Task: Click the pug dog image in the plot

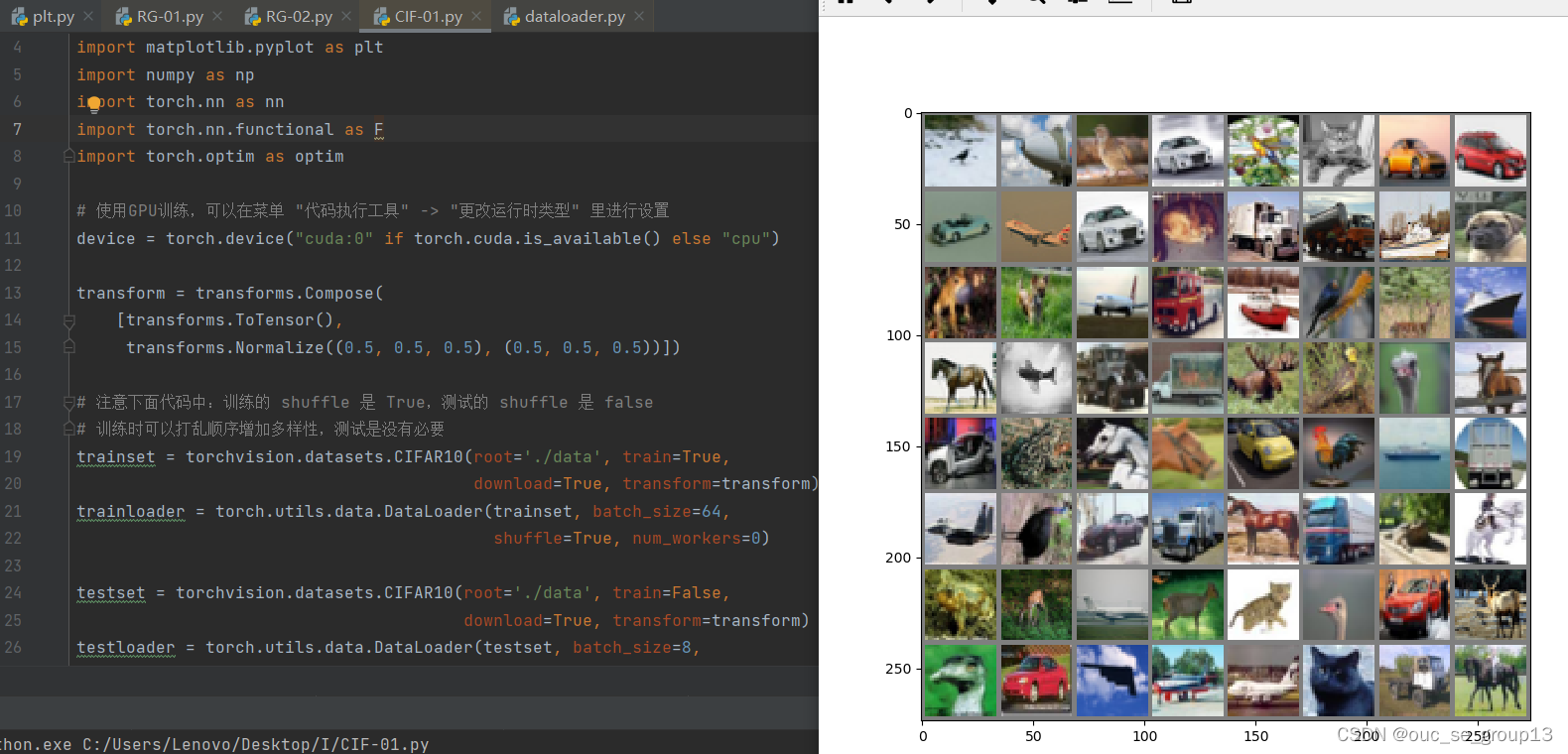Action: [x=1490, y=226]
